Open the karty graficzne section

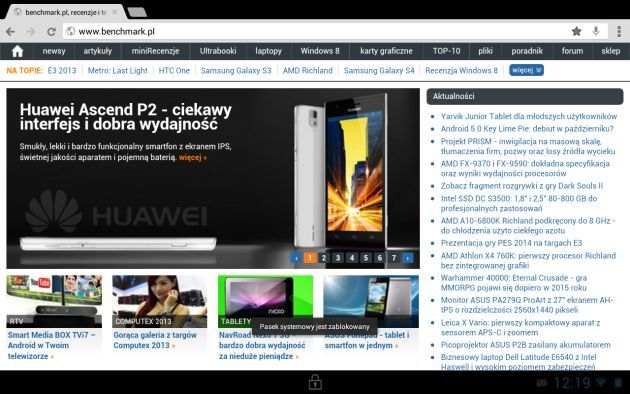point(386,51)
